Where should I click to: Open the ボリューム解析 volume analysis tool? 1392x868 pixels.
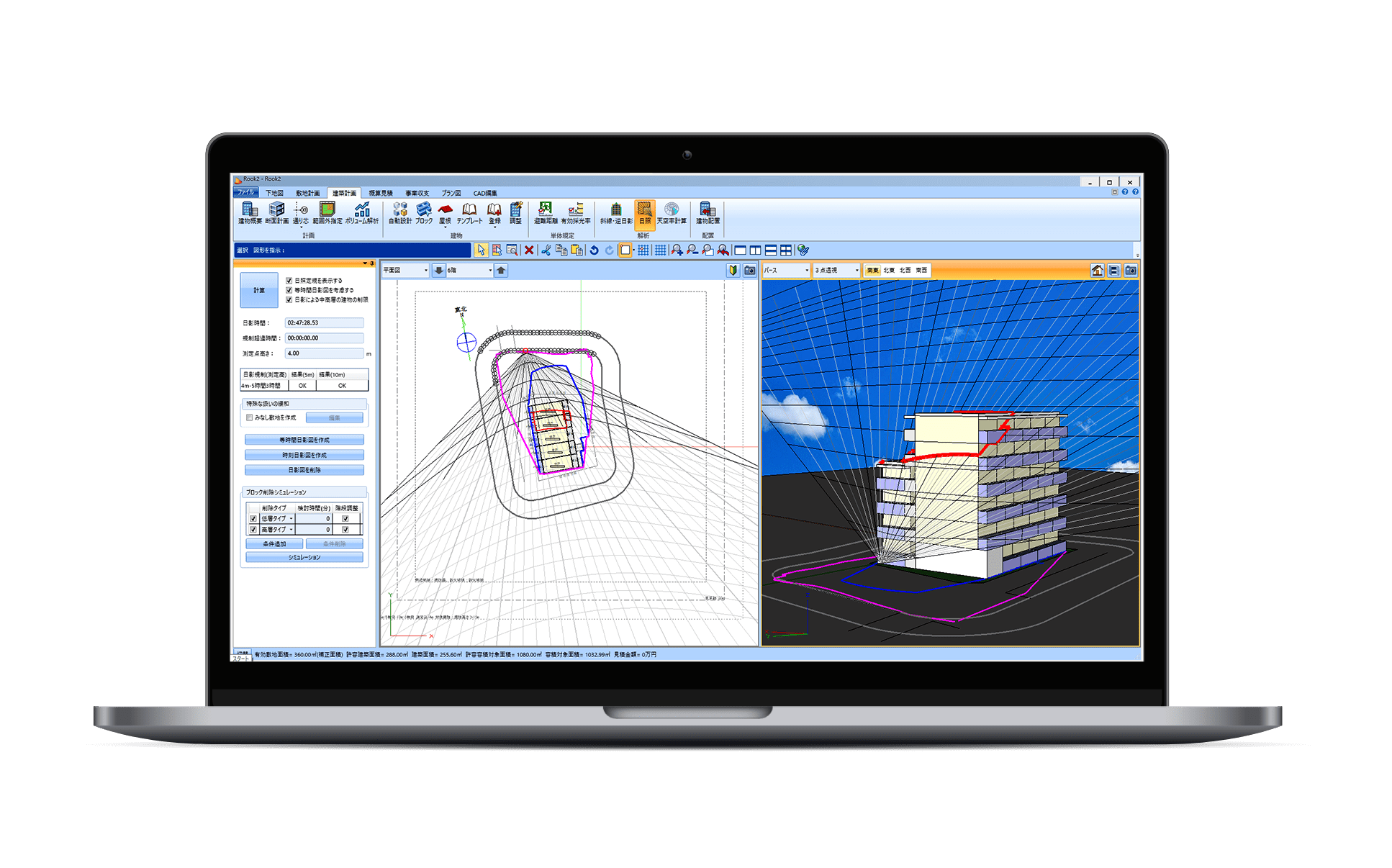tap(361, 212)
